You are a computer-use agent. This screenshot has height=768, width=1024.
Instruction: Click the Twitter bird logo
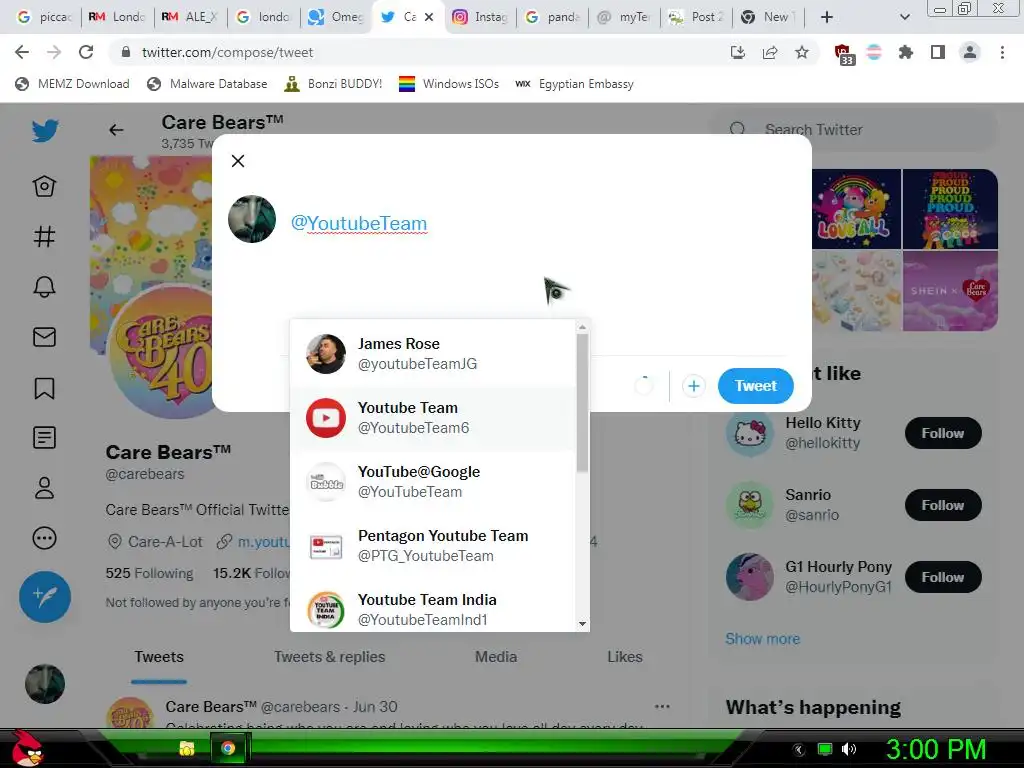pos(45,131)
